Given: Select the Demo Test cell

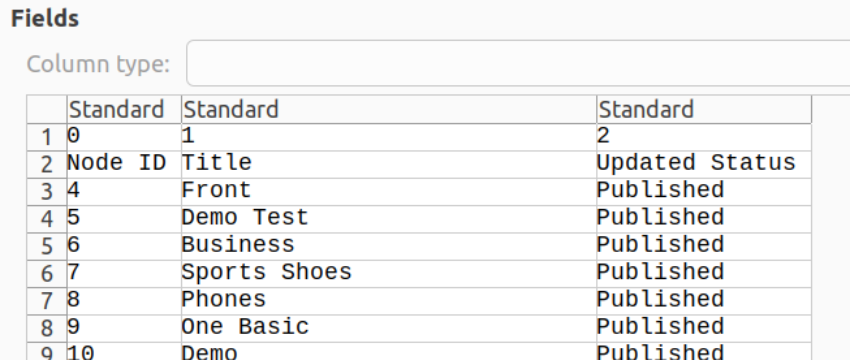Looking at the screenshot, I should [389, 219].
